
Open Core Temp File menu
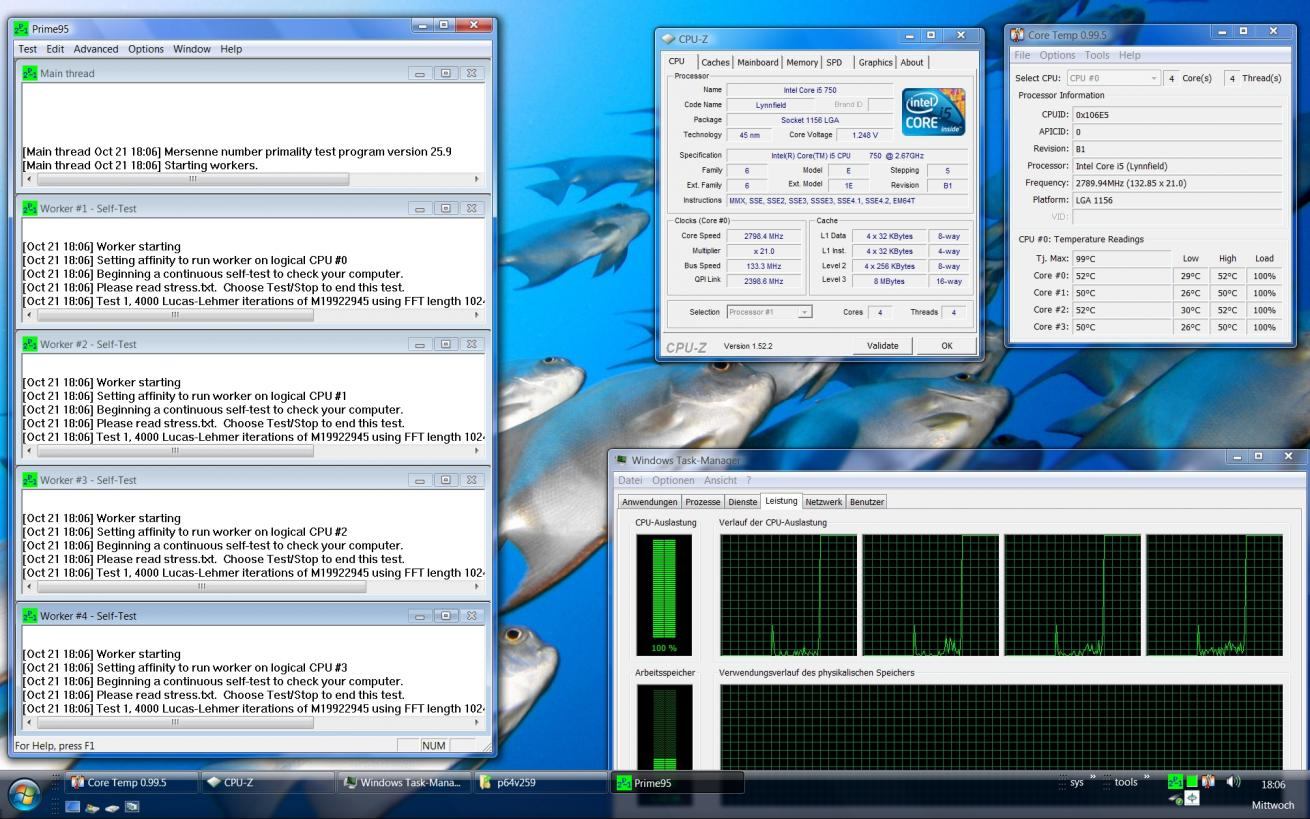[1022, 55]
